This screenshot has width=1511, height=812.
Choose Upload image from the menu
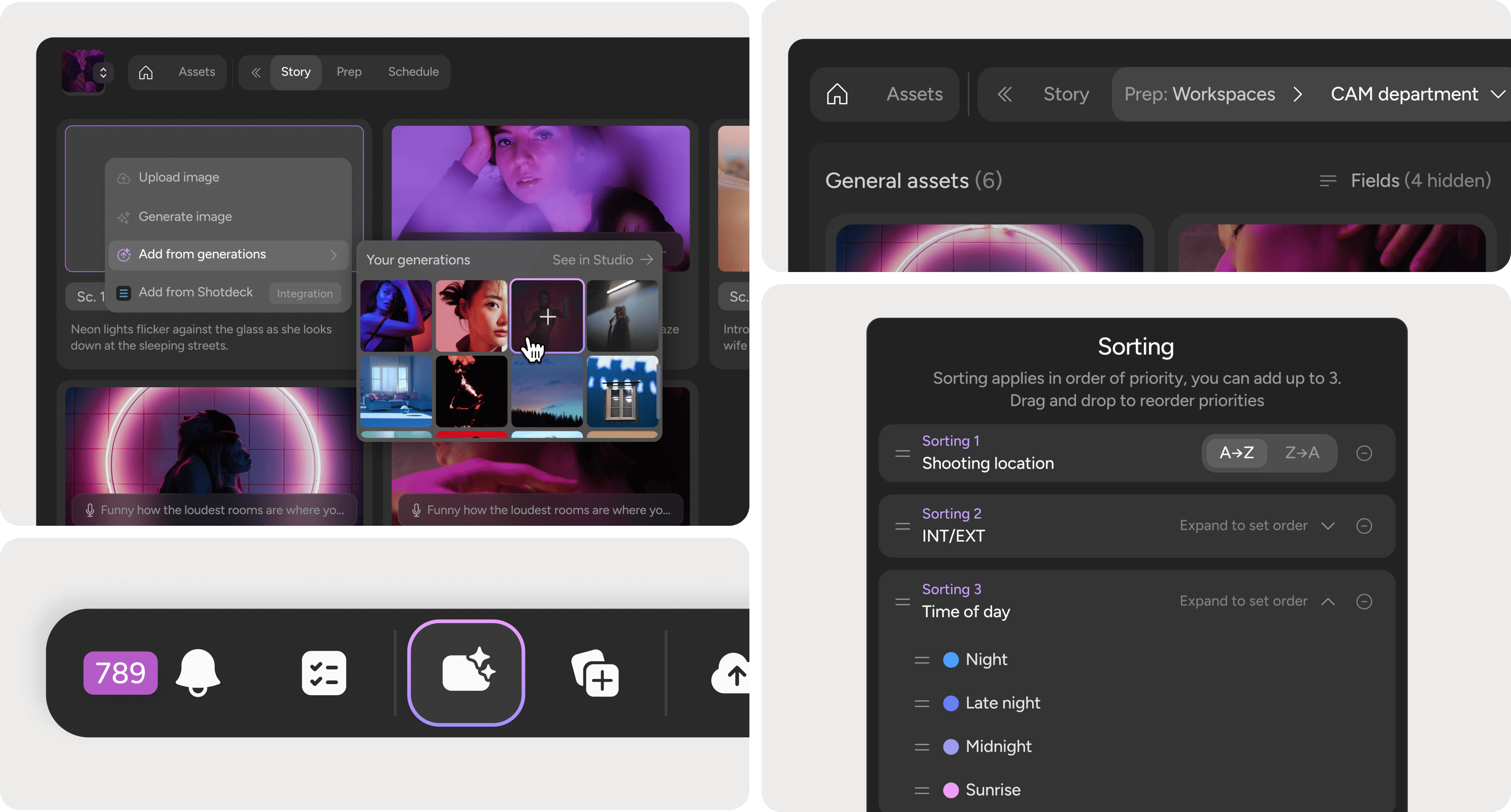(x=179, y=177)
